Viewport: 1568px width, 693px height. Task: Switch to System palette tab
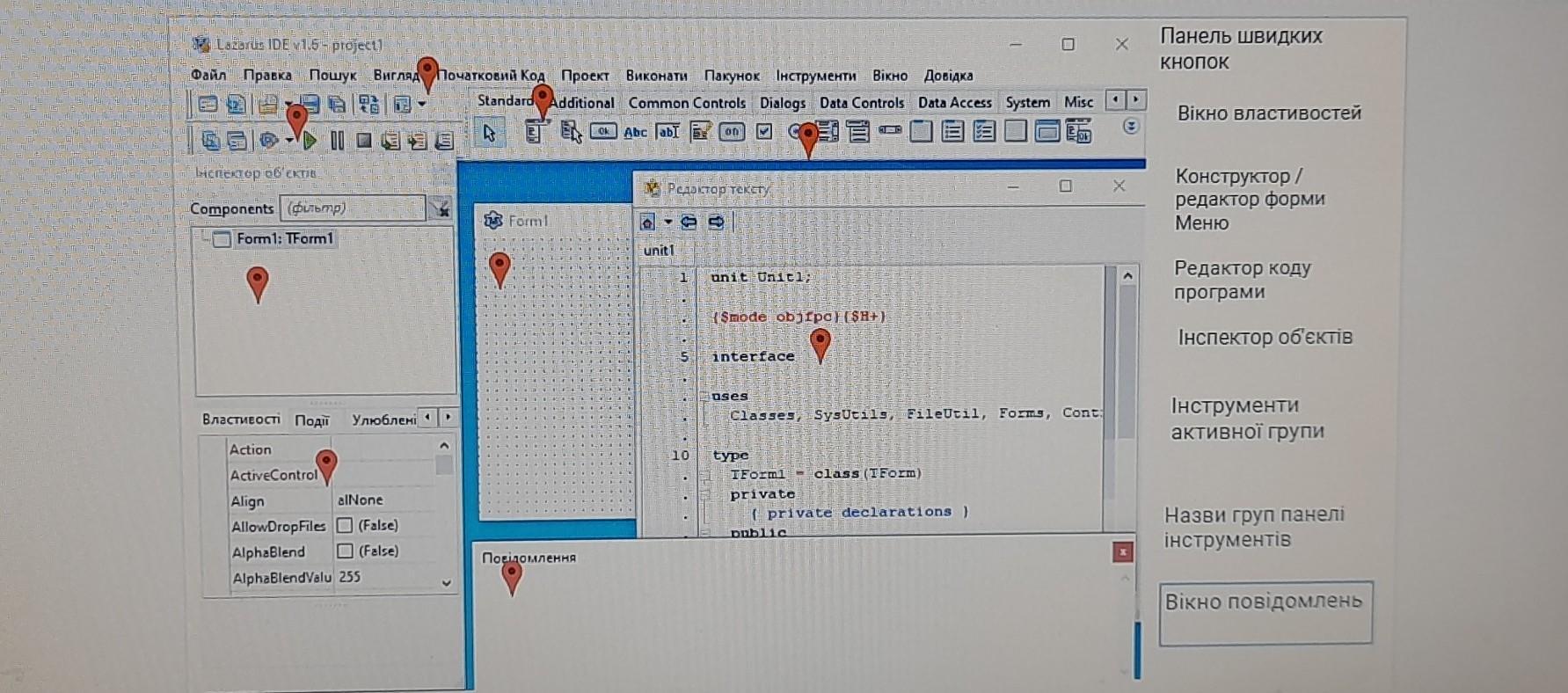(x=1027, y=102)
